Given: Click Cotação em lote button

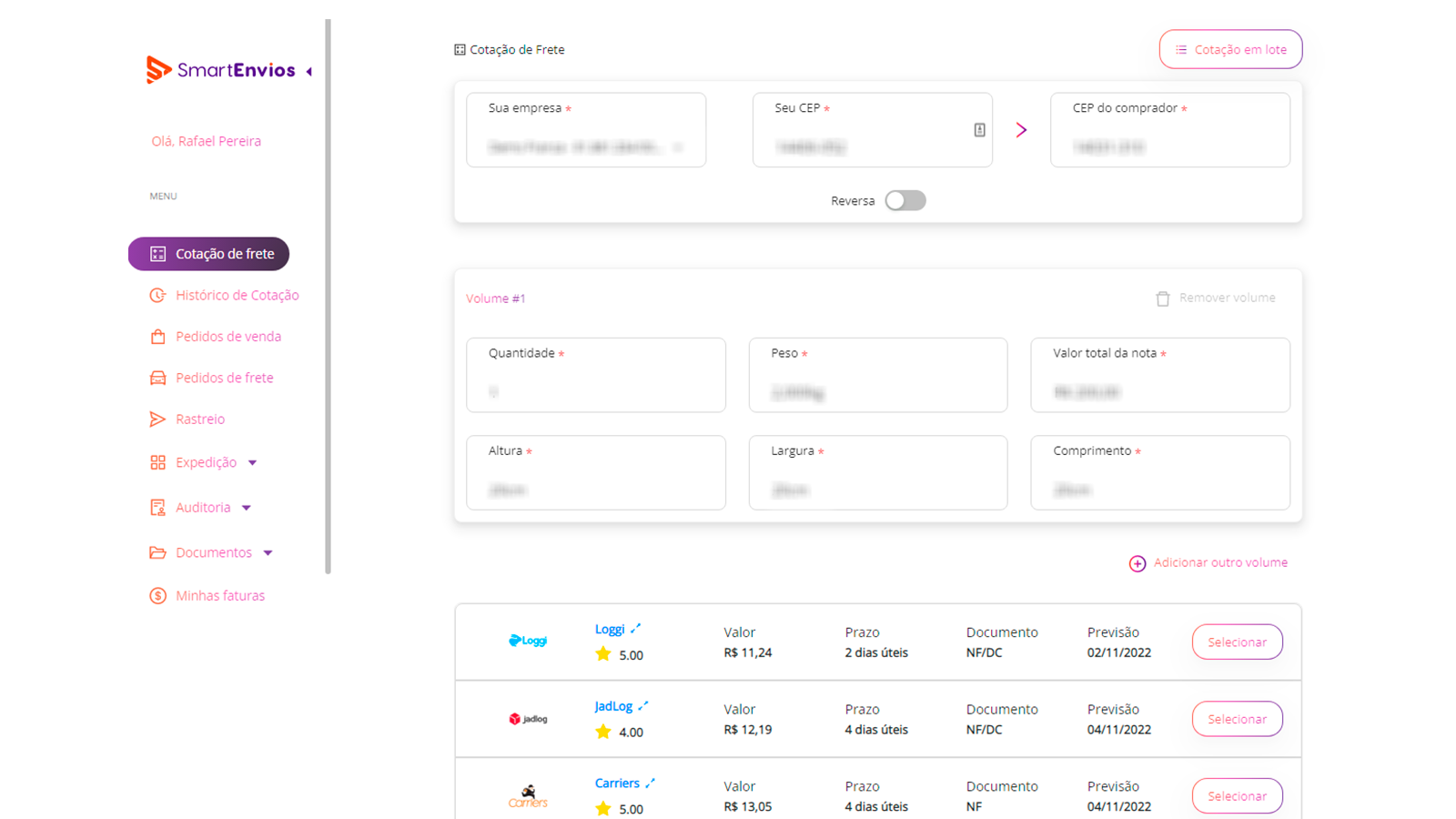Looking at the screenshot, I should pos(1230,49).
